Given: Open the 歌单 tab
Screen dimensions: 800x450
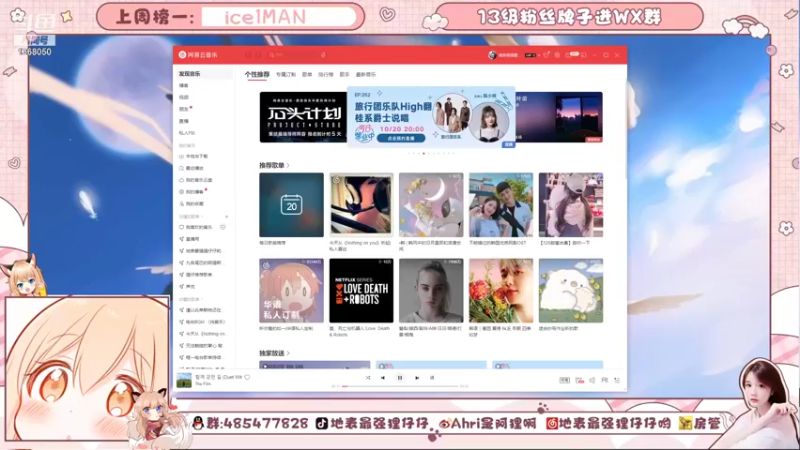Looking at the screenshot, I should 307,74.
